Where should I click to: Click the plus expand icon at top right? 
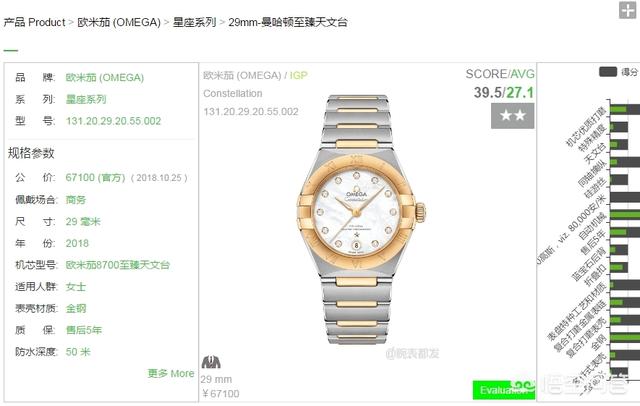[627, 10]
